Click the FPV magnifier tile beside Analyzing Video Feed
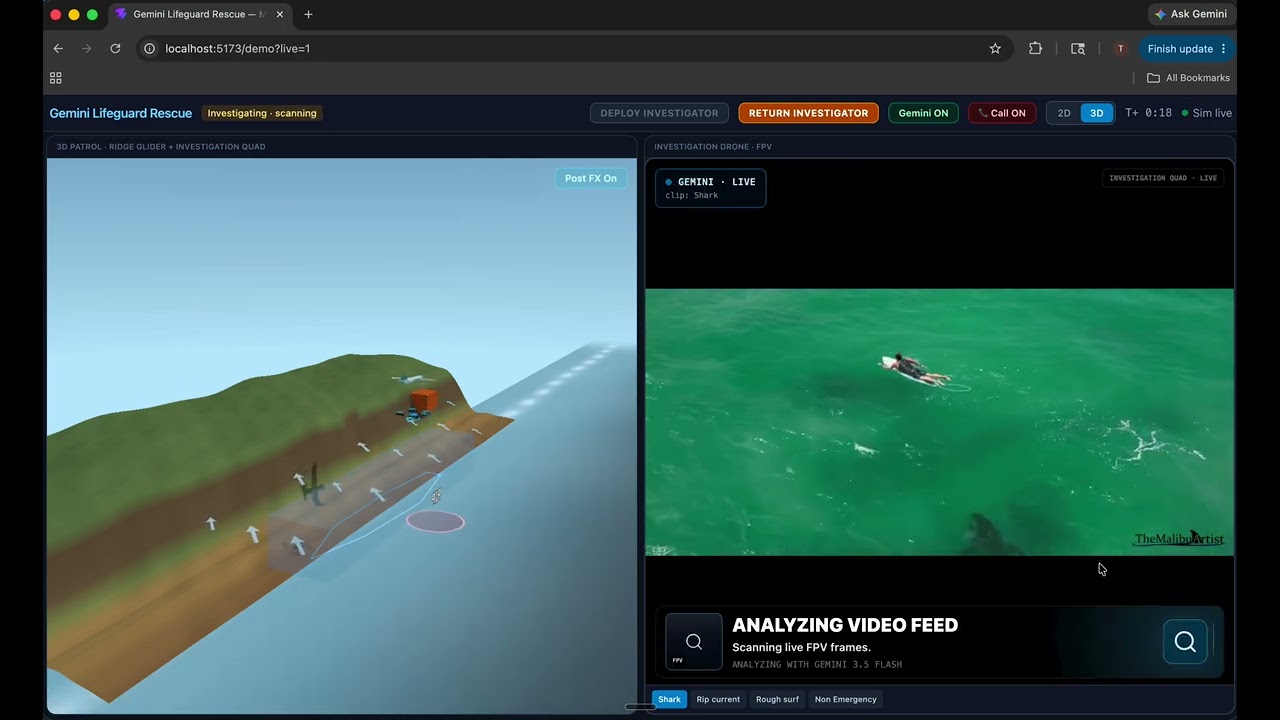The height and width of the screenshot is (720, 1280). coord(694,642)
